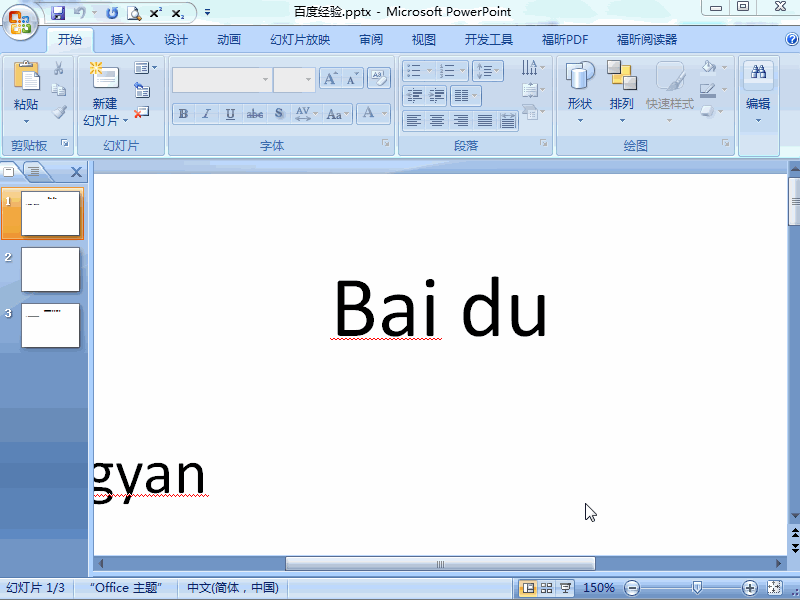Redo the last action
The height and width of the screenshot is (600, 800).
[112, 13]
